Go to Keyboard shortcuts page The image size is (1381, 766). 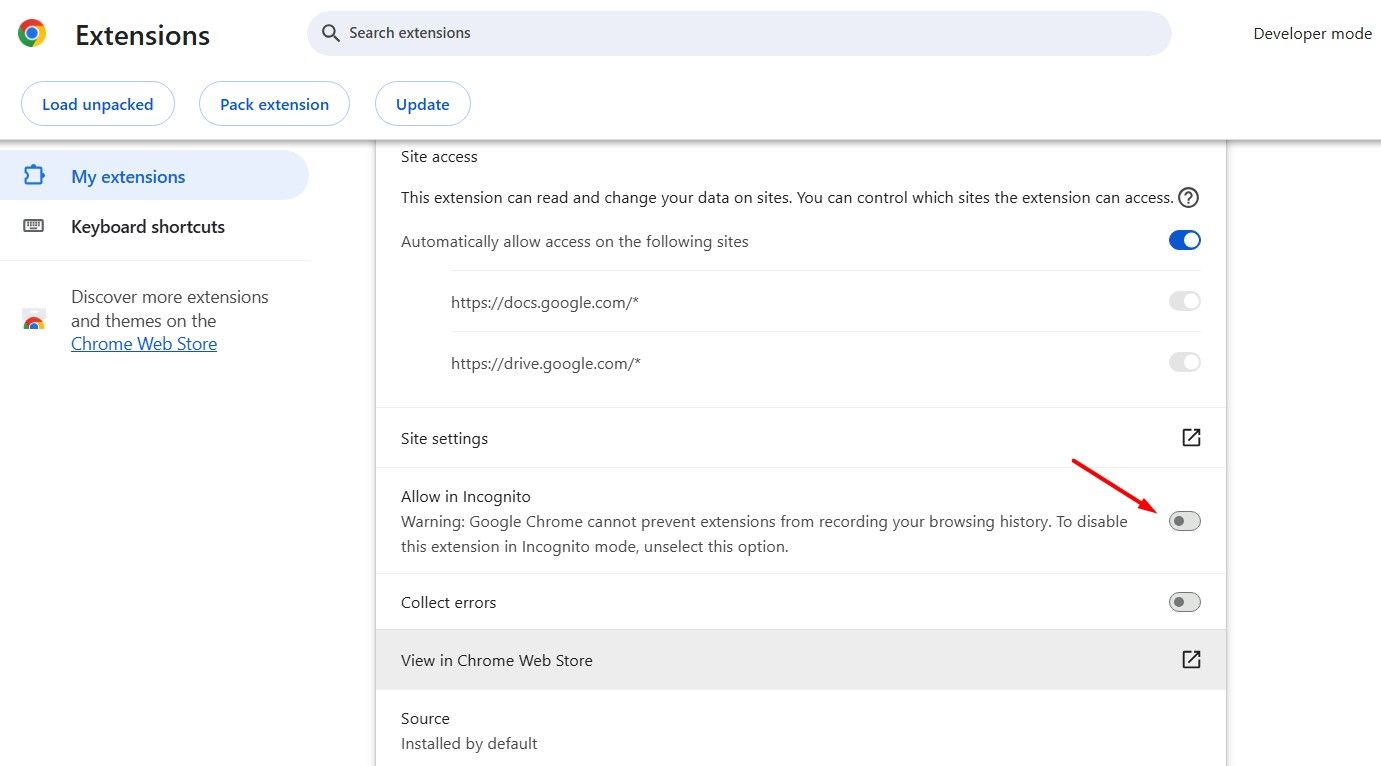click(x=148, y=227)
